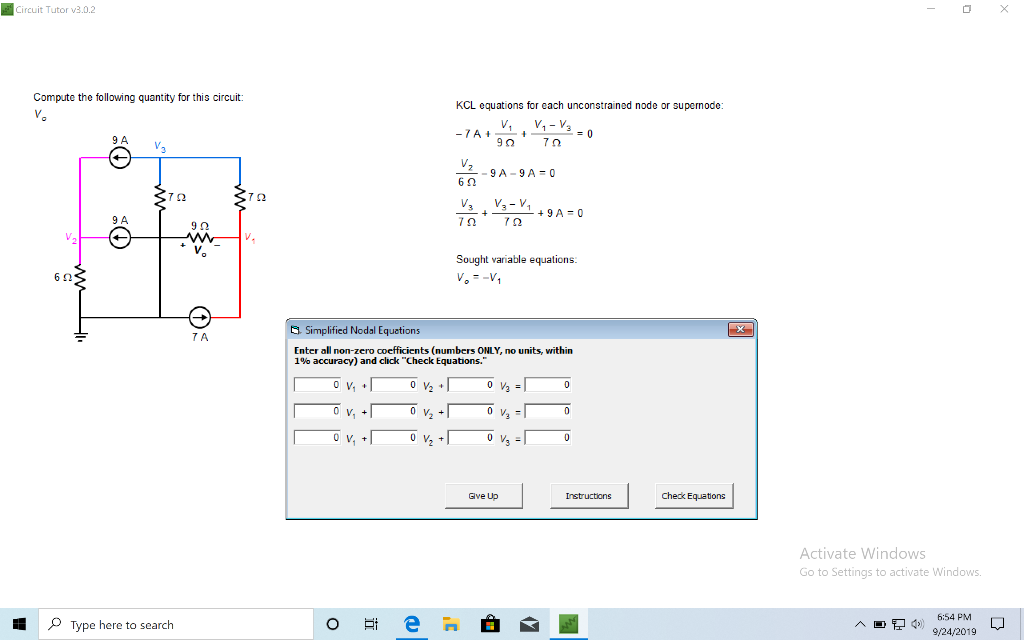Open the Instructions dialog
The width and height of the screenshot is (1024, 640).
click(589, 495)
